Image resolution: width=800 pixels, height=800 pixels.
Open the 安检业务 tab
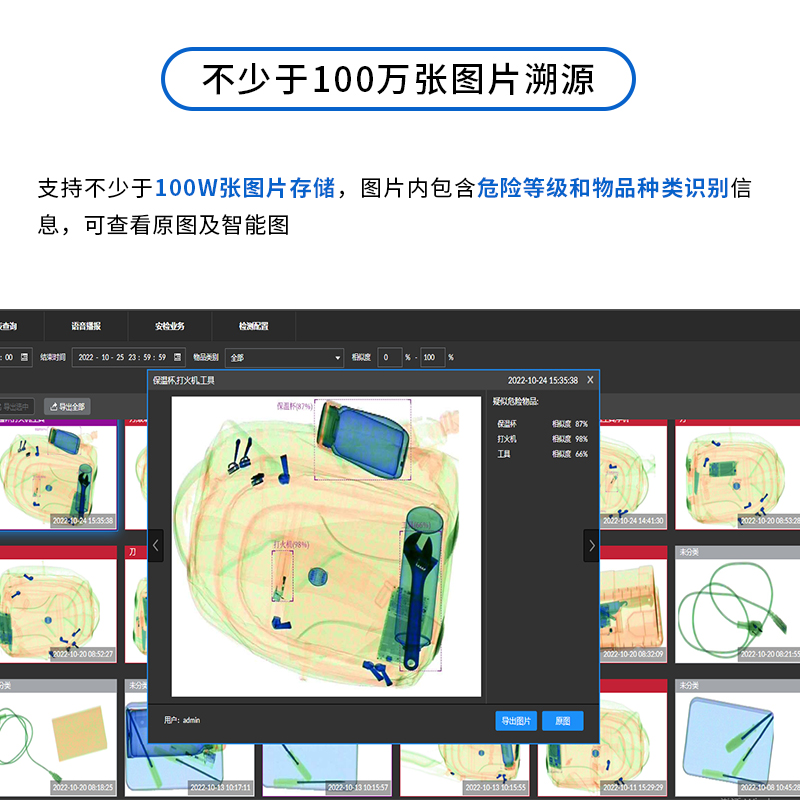click(x=169, y=326)
